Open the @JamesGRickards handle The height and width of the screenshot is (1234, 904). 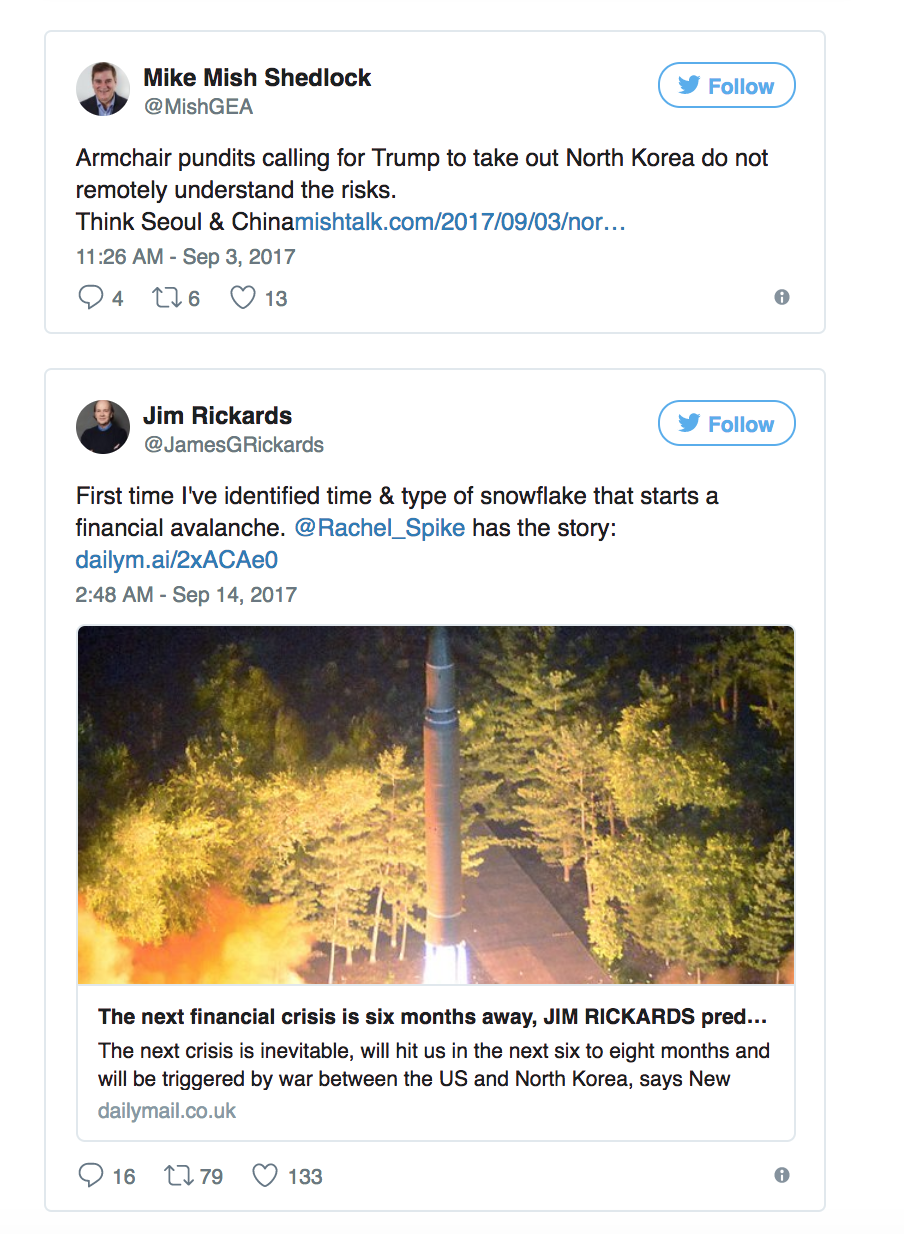pyautogui.click(x=233, y=445)
